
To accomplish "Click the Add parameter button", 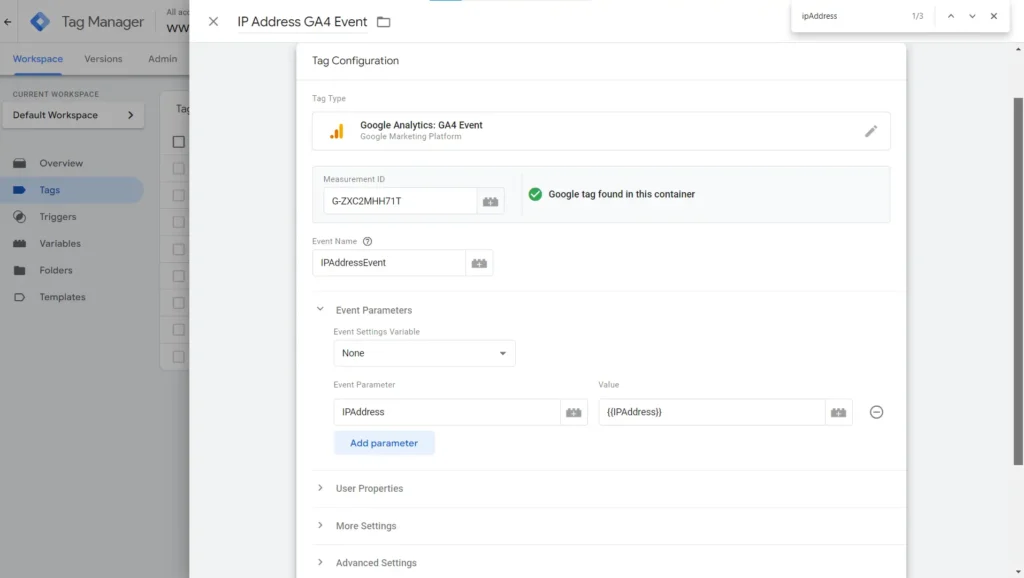I will tap(384, 442).
